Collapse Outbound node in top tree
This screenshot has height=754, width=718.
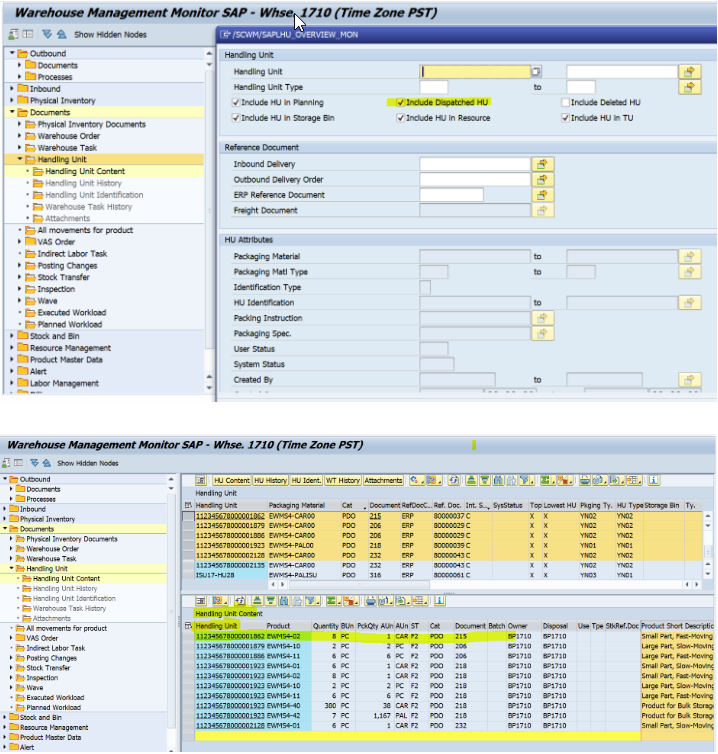(x=12, y=53)
